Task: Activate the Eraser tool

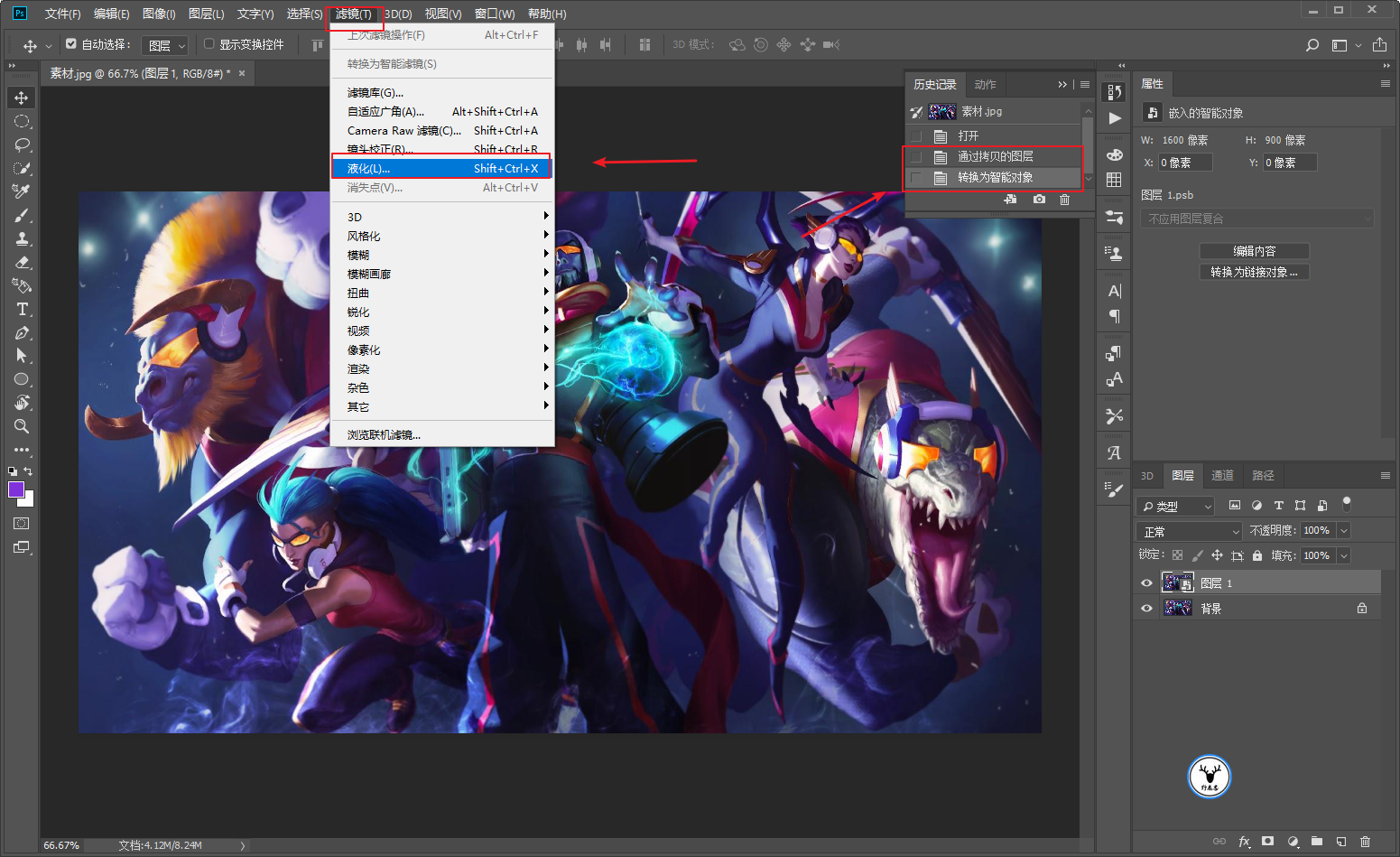Action: pyautogui.click(x=22, y=262)
